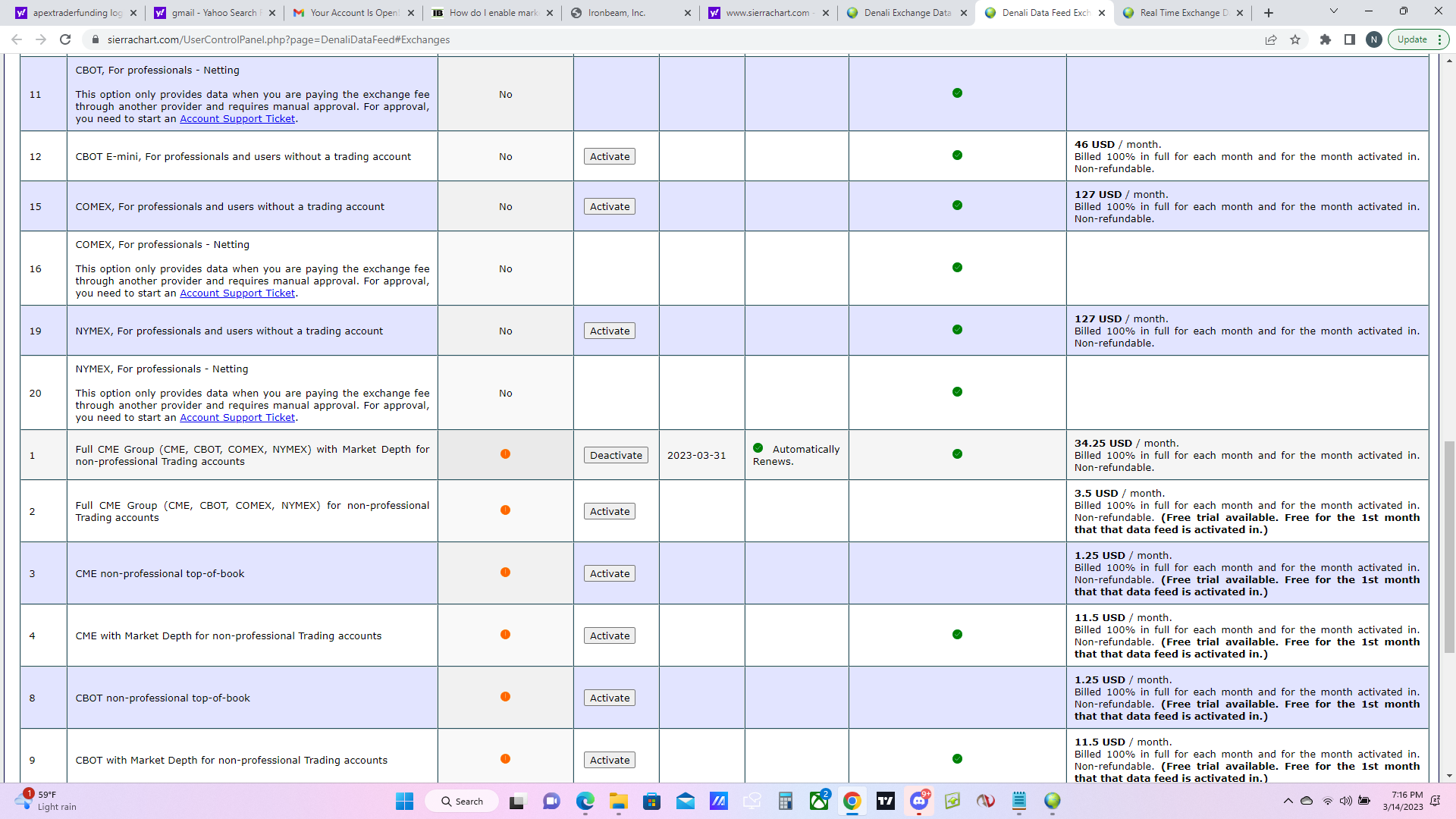Open the TradingView app in the taskbar
The height and width of the screenshot is (819, 1456).
885,801
